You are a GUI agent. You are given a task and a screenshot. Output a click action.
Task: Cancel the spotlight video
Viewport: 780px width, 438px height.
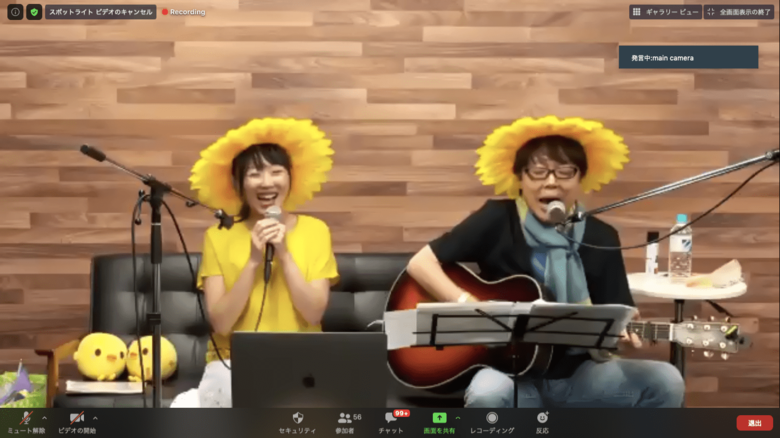pos(100,12)
